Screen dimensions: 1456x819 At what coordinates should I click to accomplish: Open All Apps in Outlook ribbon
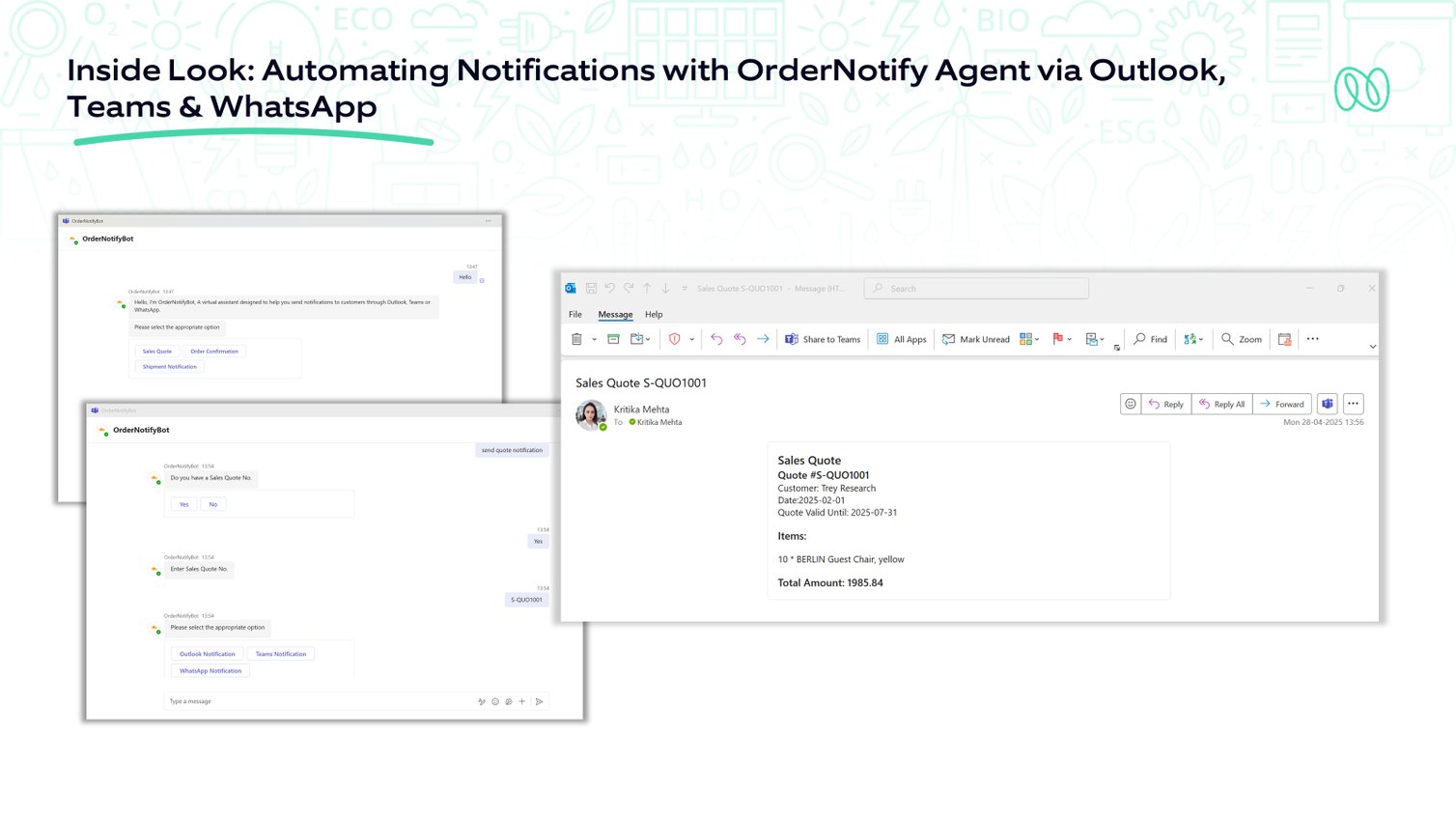901,339
